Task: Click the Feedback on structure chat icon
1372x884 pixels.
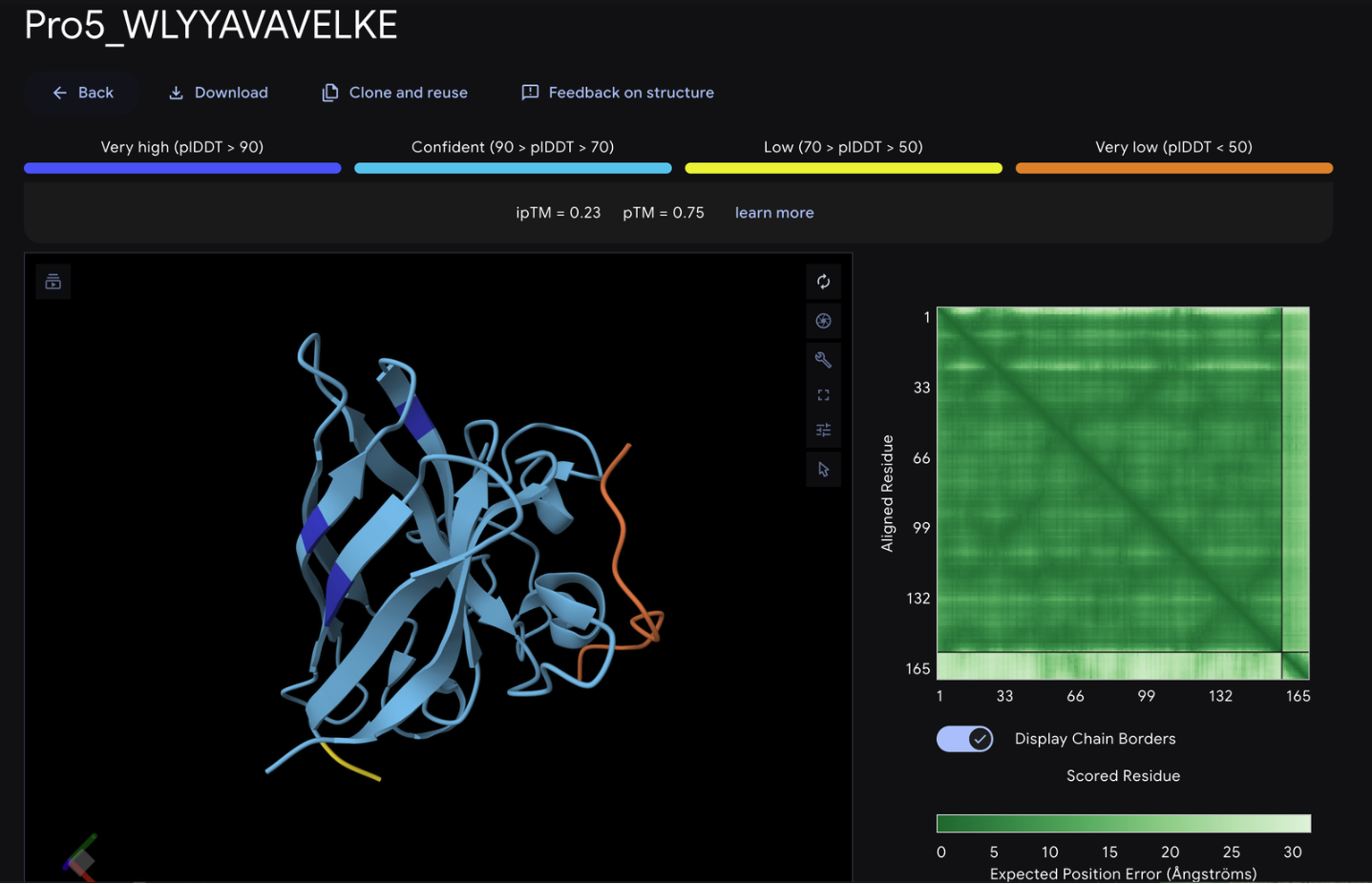Action: coord(530,93)
